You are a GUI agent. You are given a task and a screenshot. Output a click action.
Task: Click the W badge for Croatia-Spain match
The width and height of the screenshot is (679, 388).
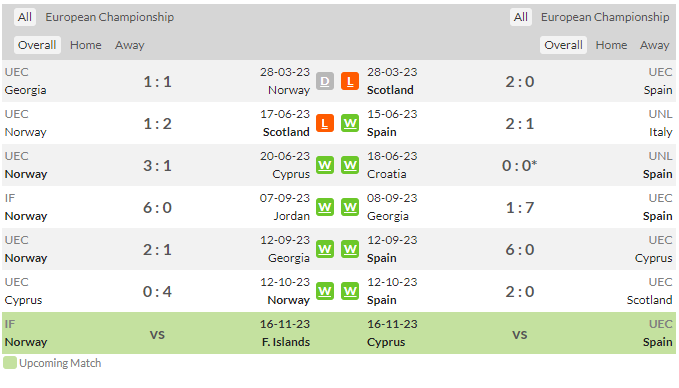click(x=350, y=165)
